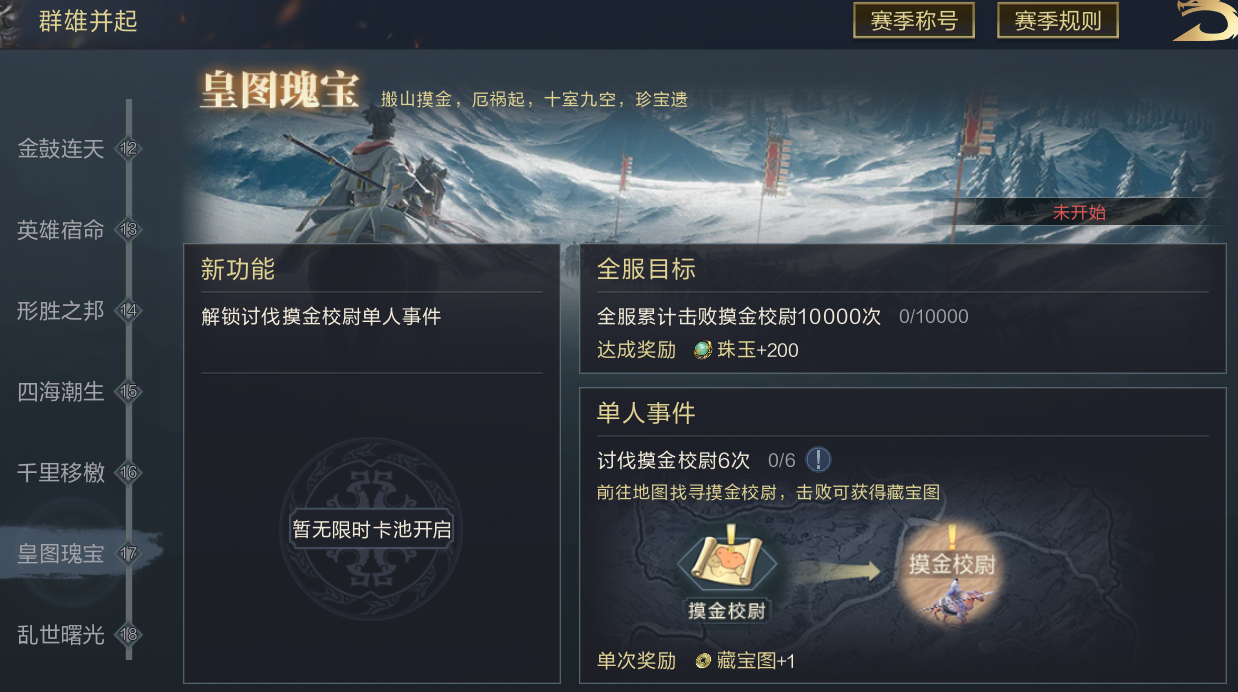Click the golden dragon back icon
This screenshot has width=1238, height=692.
1204,21
